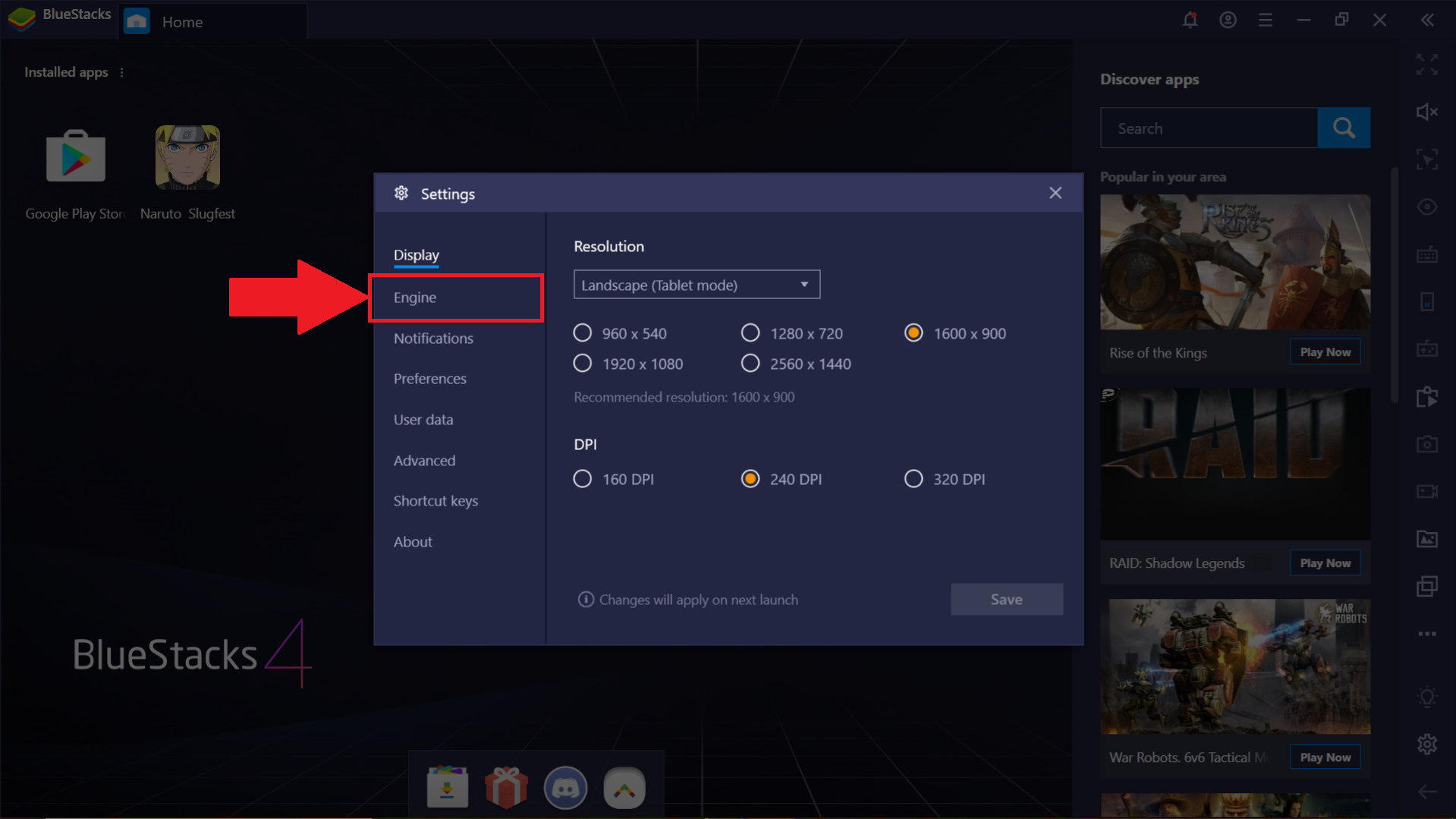The height and width of the screenshot is (819, 1456).
Task: Open the dock icon right of Discord
Action: (x=624, y=787)
